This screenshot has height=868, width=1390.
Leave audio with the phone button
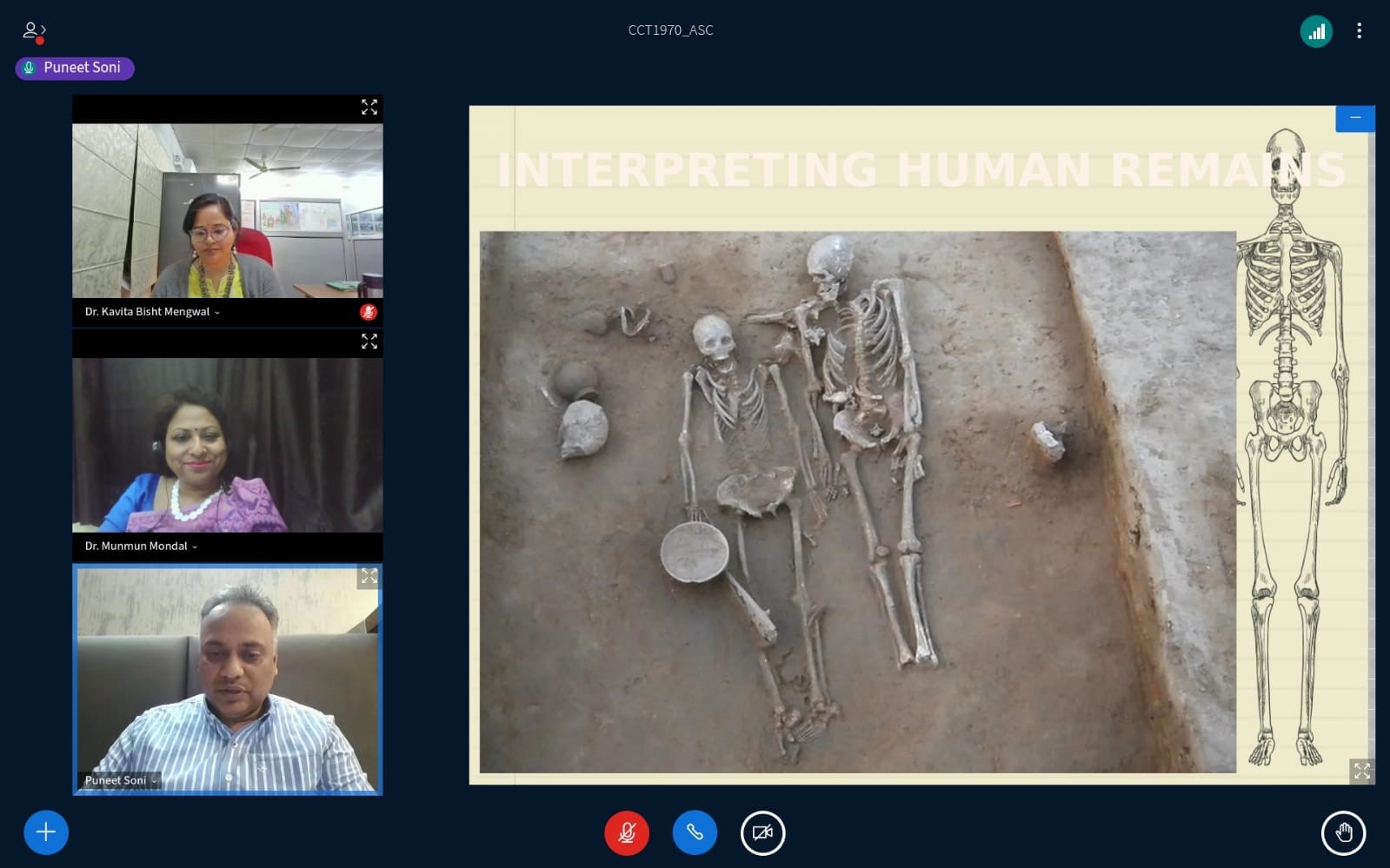(695, 832)
